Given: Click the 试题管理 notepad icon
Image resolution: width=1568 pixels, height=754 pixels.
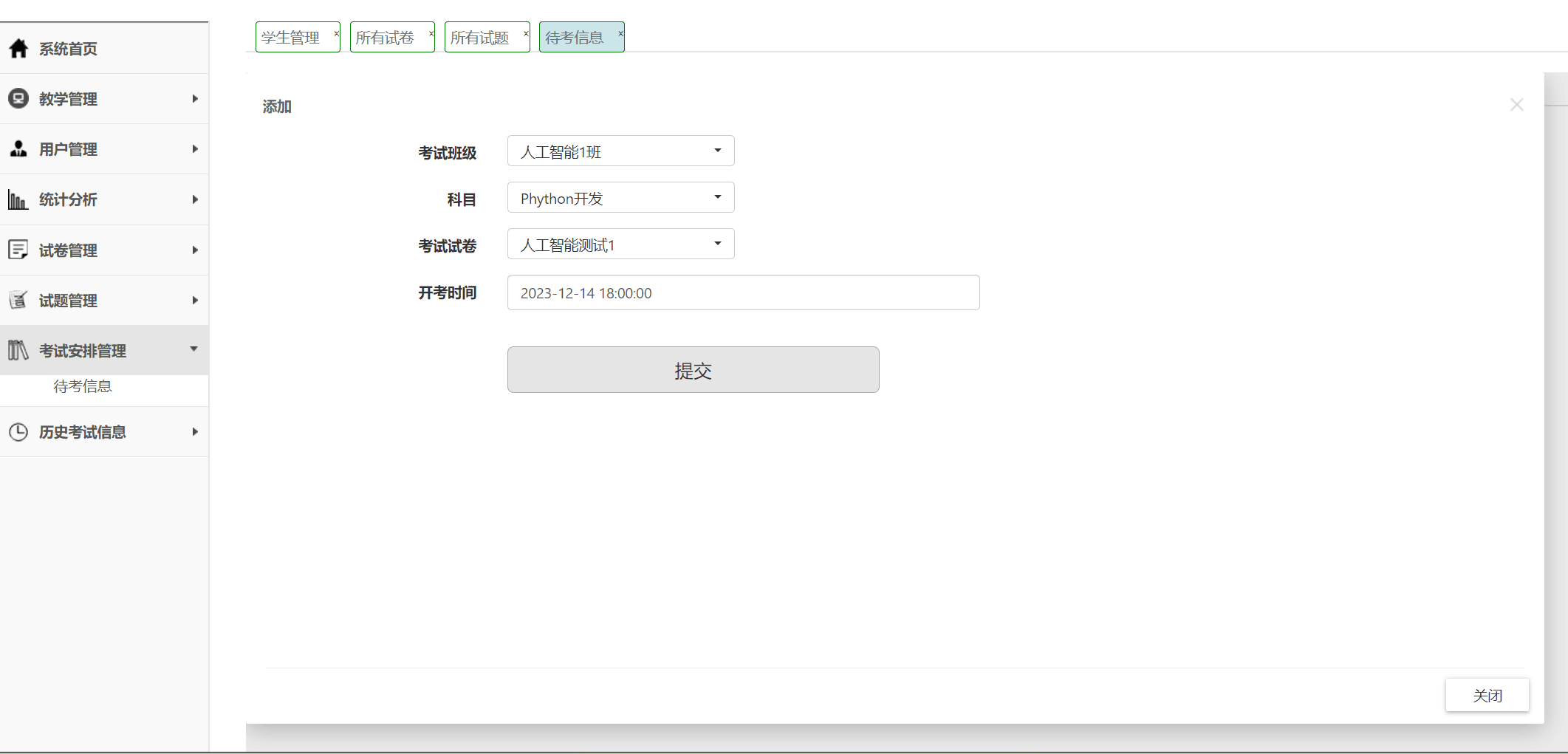Looking at the screenshot, I should click(x=18, y=300).
